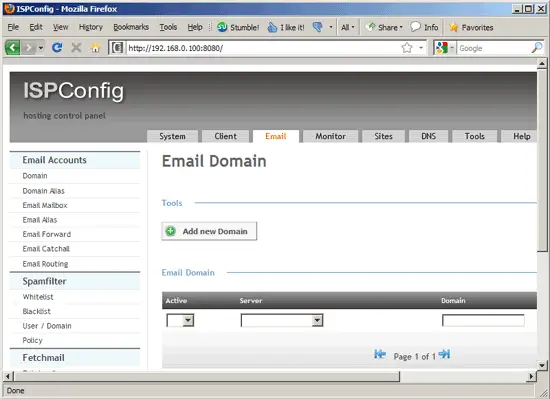Jump to the first page arrow icon
The image size is (550, 399).
coord(380,354)
